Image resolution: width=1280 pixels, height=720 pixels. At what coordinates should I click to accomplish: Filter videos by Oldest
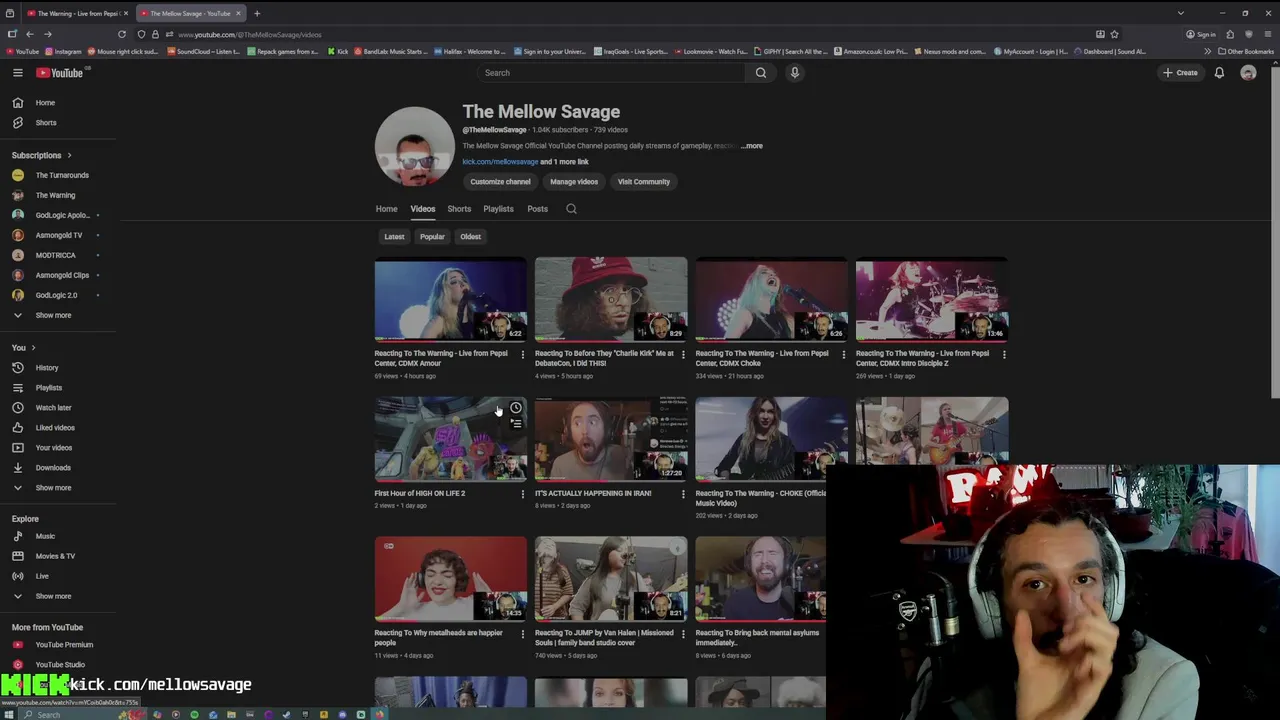click(470, 237)
